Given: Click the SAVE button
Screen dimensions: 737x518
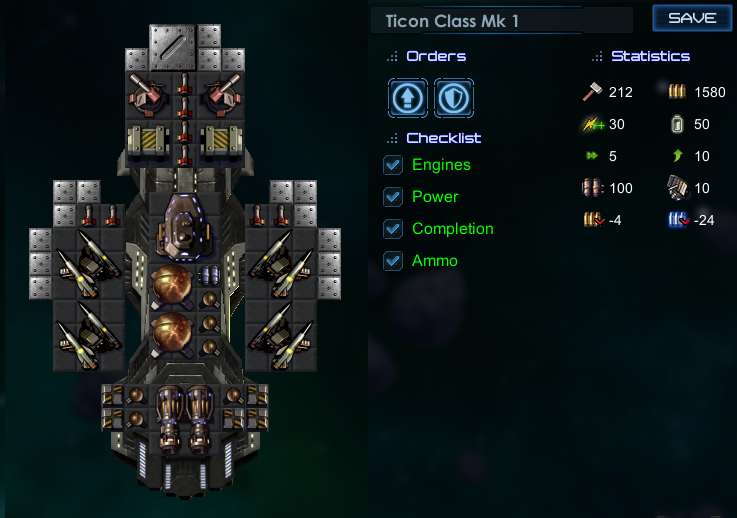Looking at the screenshot, I should (x=692, y=18).
